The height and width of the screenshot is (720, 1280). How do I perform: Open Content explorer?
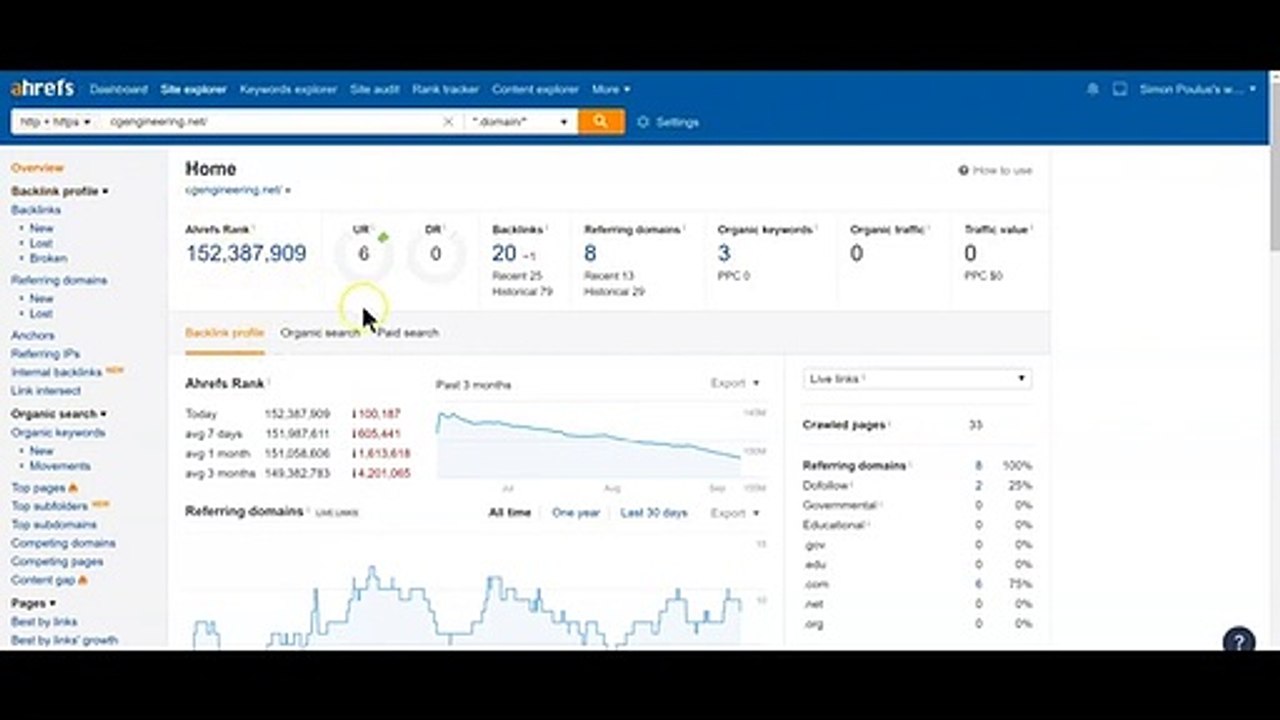(x=535, y=89)
